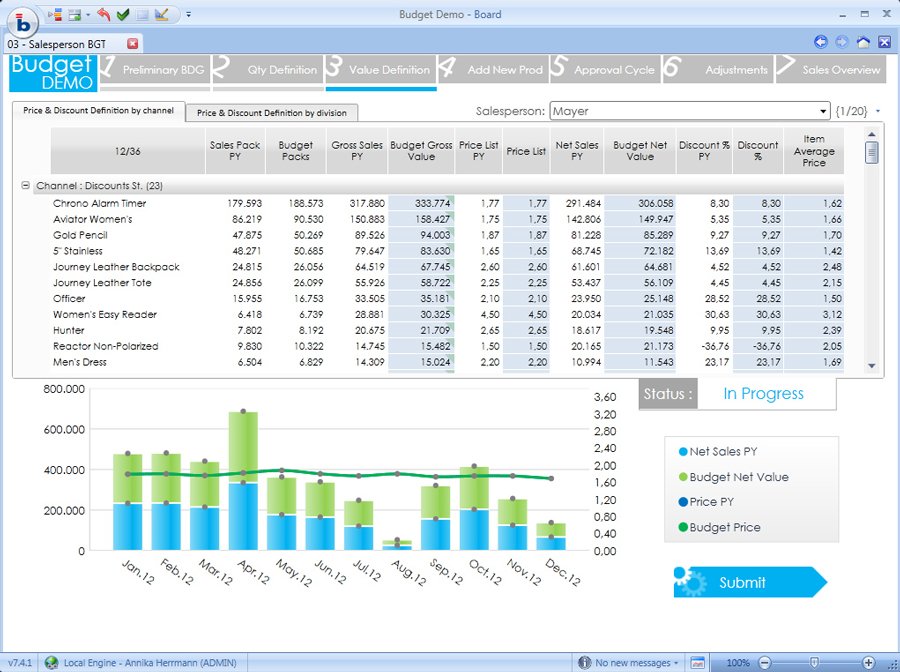Open the Salesperson dropdown showing Mayer
This screenshot has width=900, height=672.
(x=824, y=111)
